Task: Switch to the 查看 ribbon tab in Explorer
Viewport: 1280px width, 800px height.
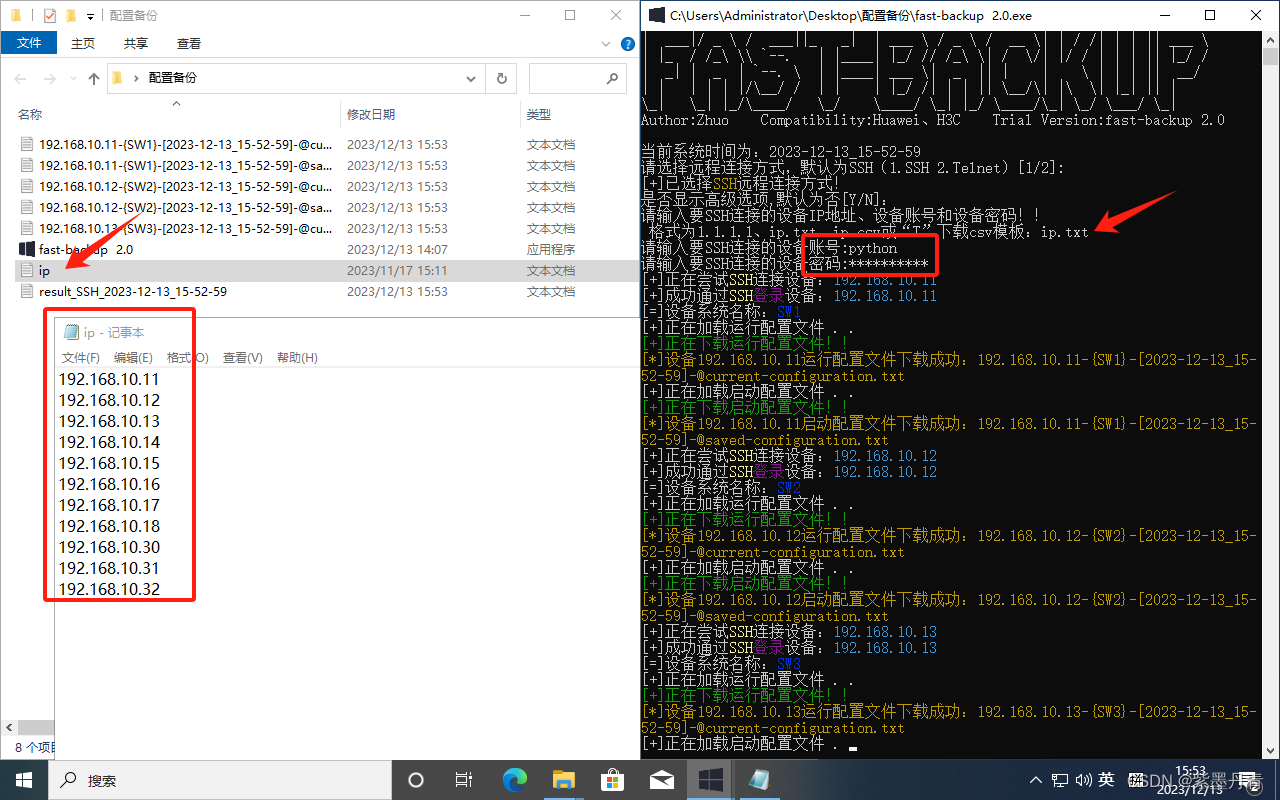Action: [x=189, y=43]
